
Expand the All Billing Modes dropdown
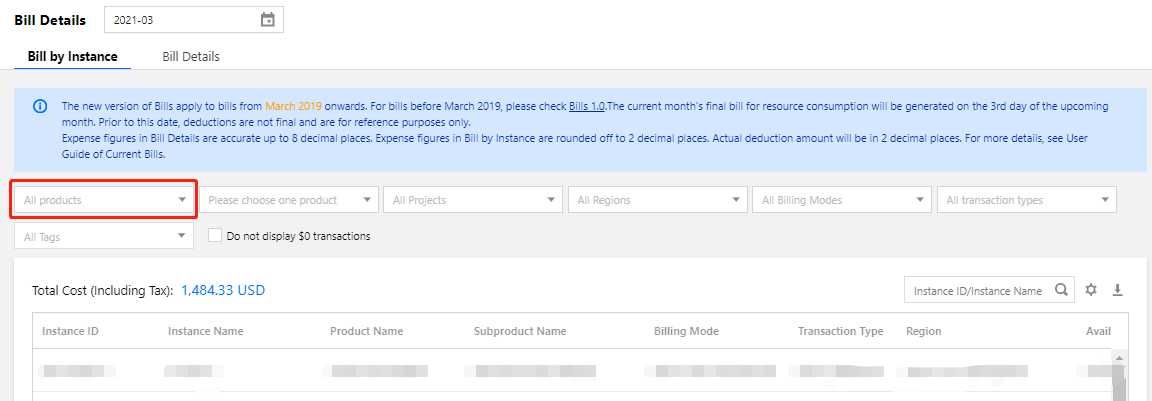[842, 200]
